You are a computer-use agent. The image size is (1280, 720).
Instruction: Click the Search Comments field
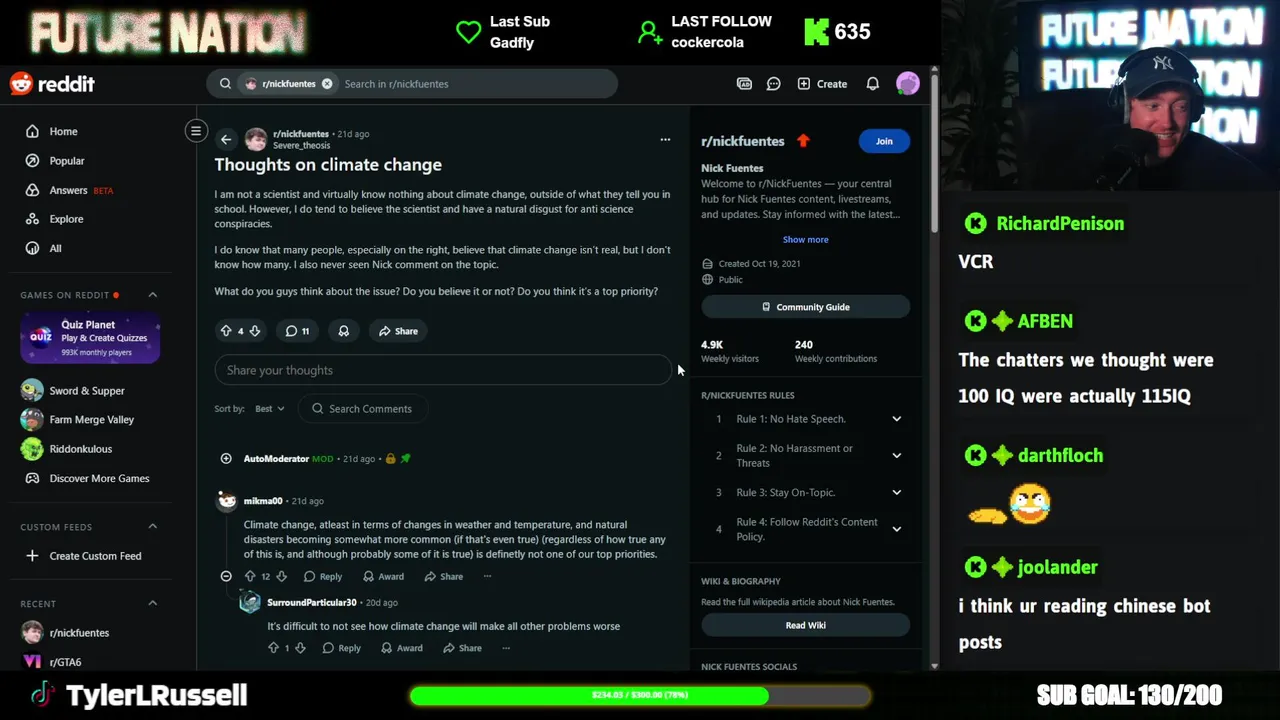click(363, 409)
